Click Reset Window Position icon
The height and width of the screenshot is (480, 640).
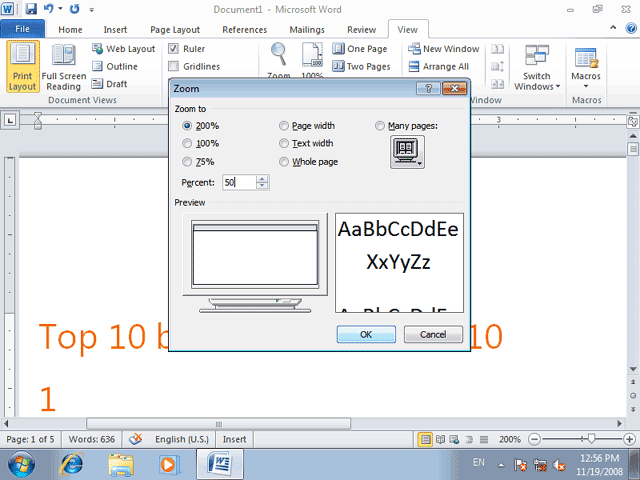tap(497, 84)
